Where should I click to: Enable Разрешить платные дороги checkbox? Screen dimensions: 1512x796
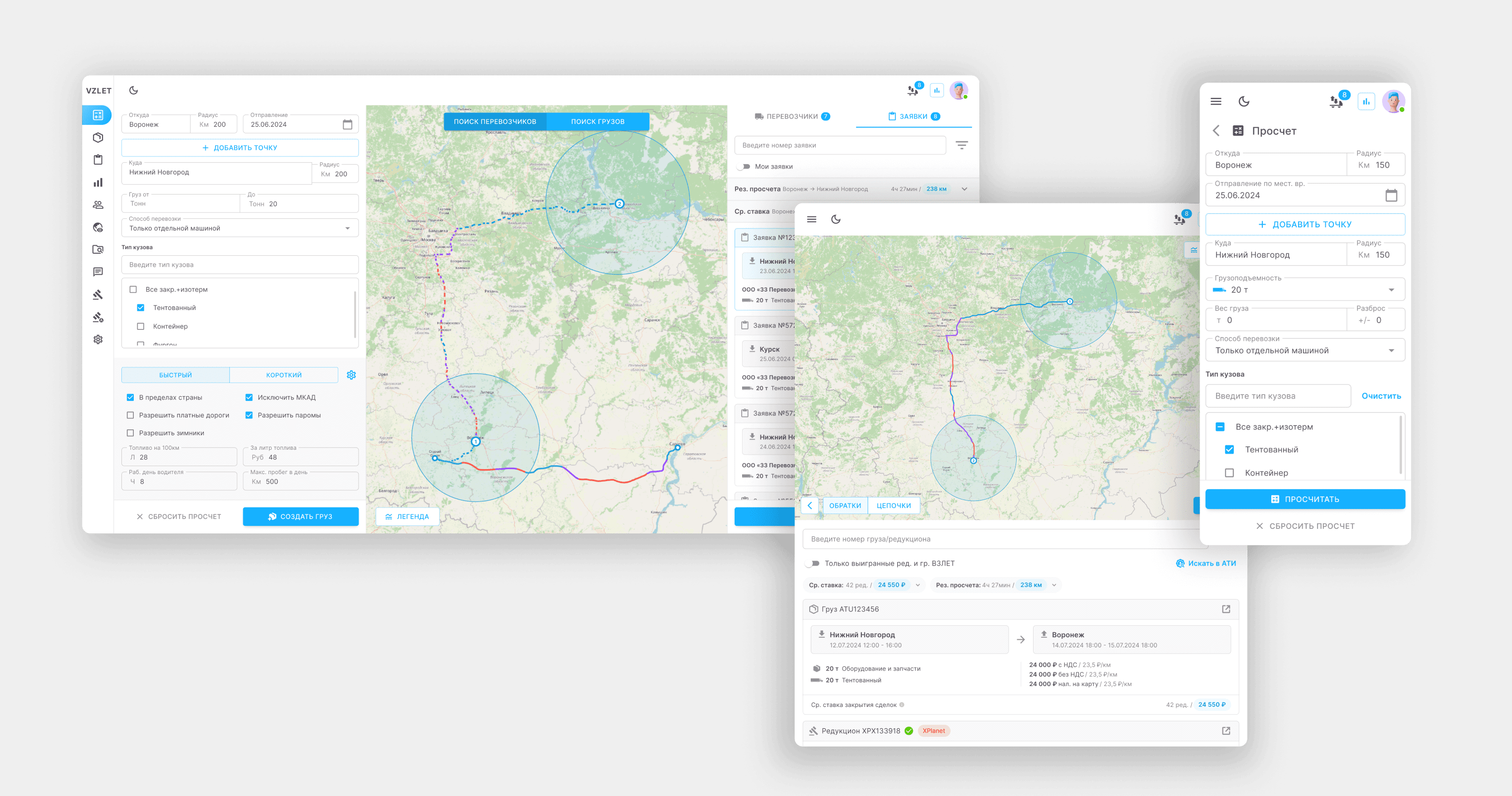tap(130, 415)
